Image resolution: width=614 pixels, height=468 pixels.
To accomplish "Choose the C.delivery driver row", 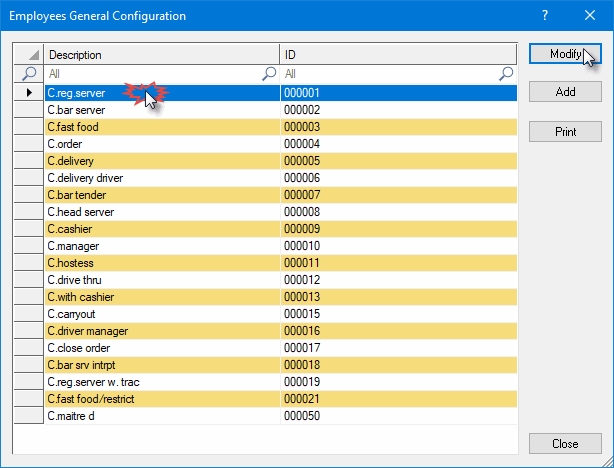I will (x=160, y=178).
